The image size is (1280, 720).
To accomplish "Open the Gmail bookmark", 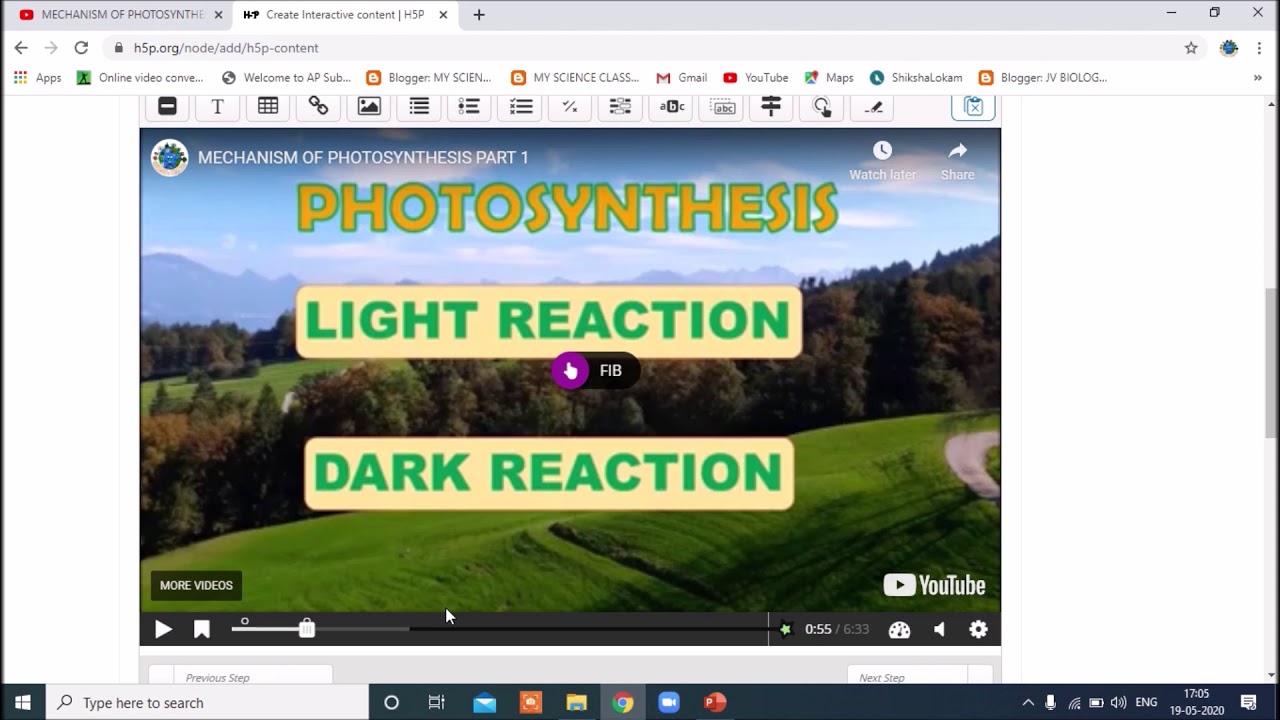I will pos(682,77).
